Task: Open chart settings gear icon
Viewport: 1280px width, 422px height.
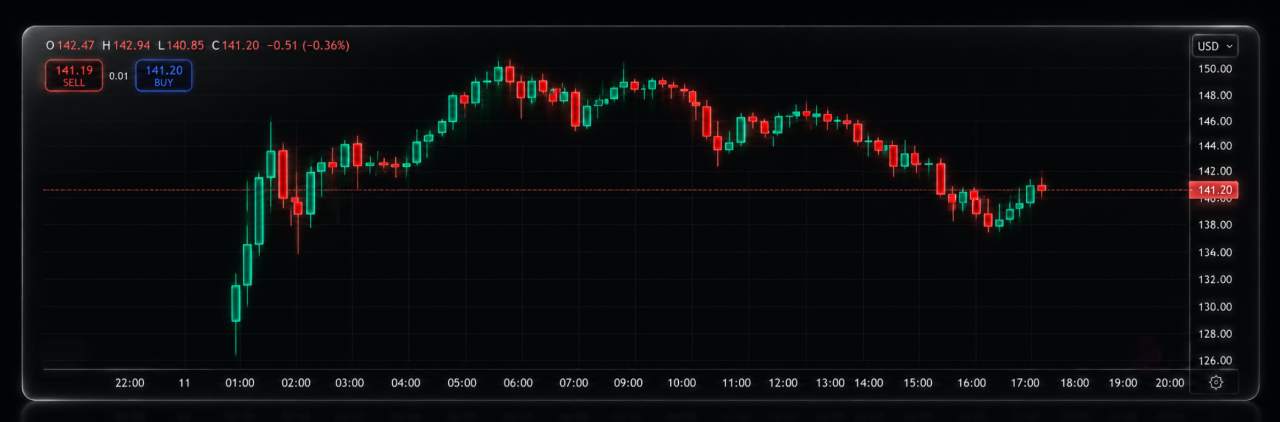Action: tap(1216, 382)
